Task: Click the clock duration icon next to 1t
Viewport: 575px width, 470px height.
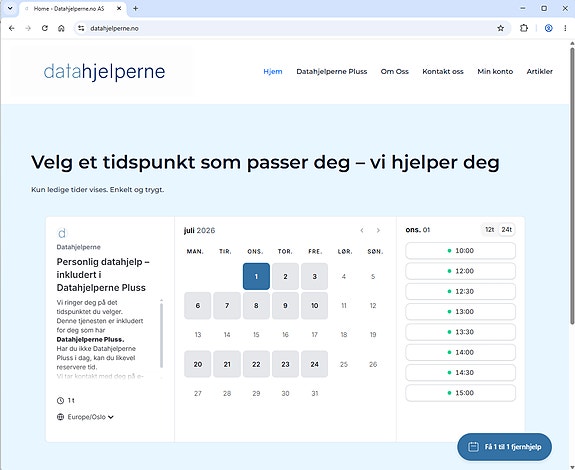Action: coord(60,400)
